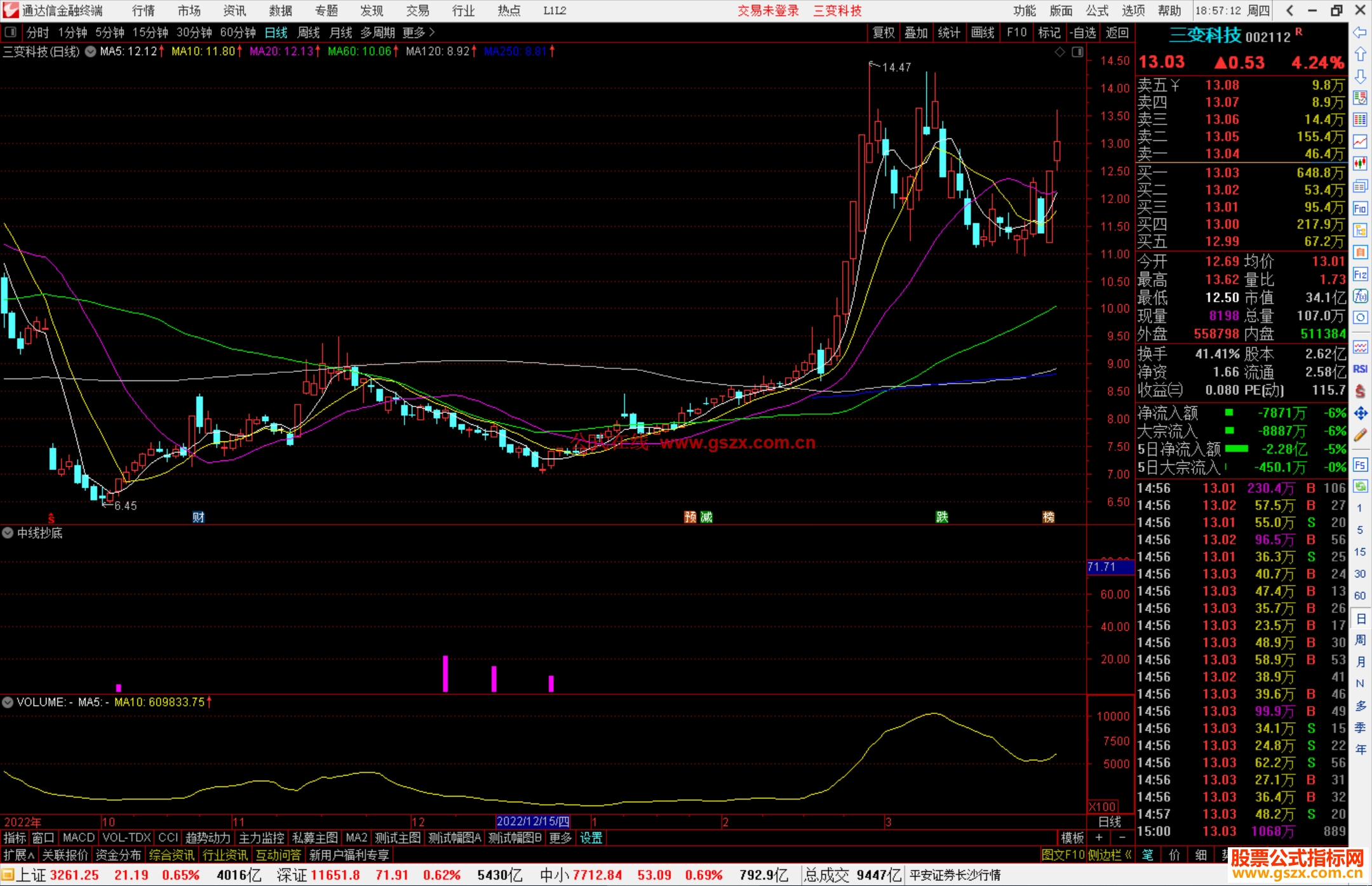Click the 设置 indicator settings link
Screen dimensions: 1372x886
(x=591, y=838)
